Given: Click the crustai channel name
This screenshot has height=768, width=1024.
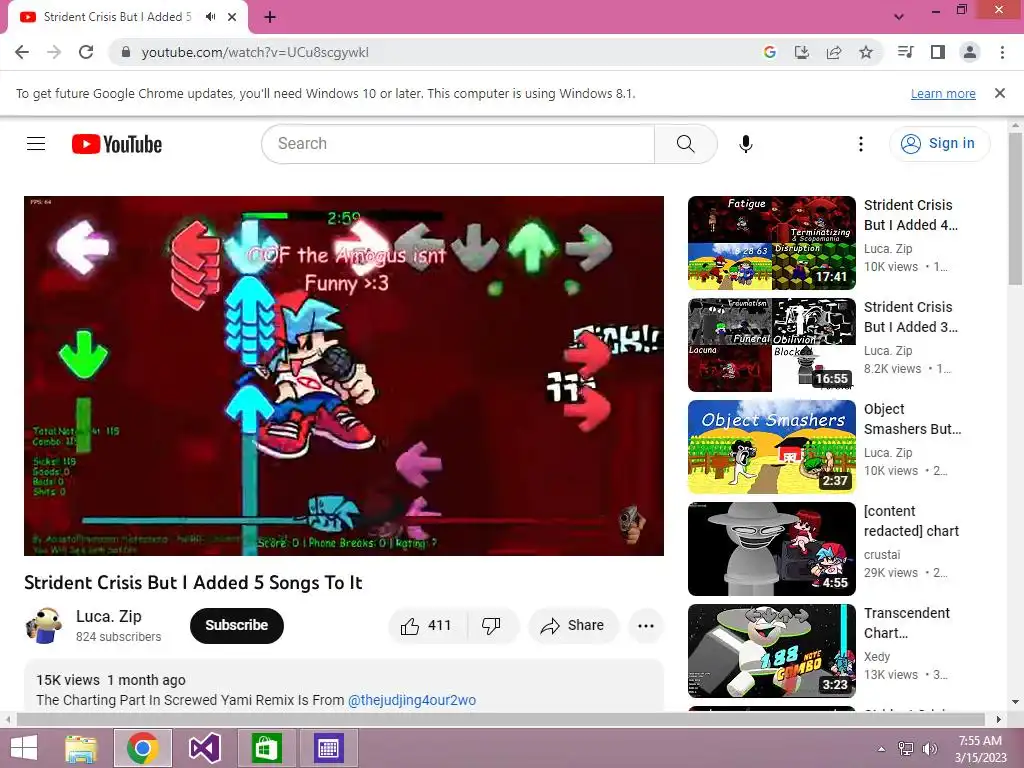Looking at the screenshot, I should [882, 554].
